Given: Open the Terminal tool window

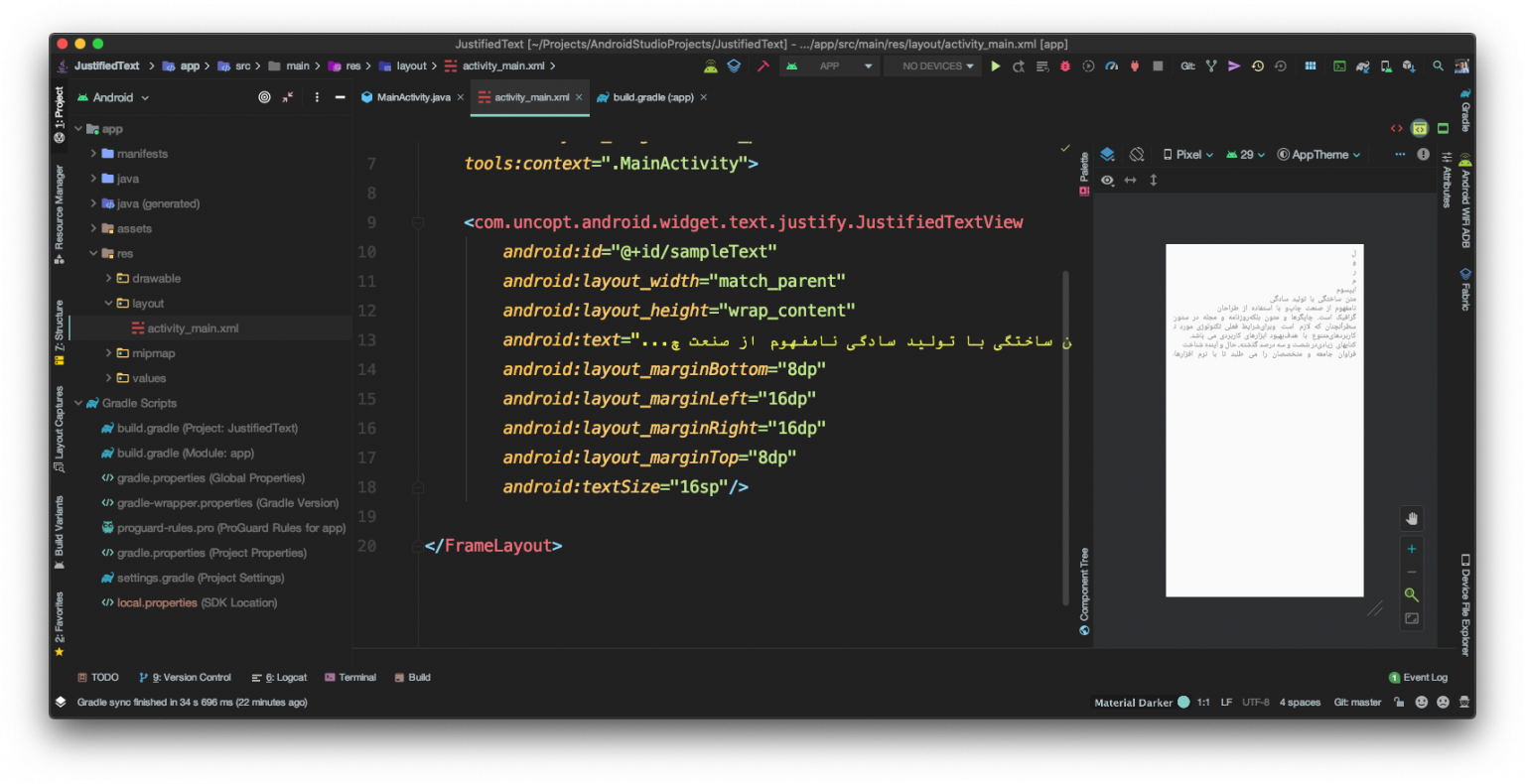Looking at the screenshot, I should point(350,678).
